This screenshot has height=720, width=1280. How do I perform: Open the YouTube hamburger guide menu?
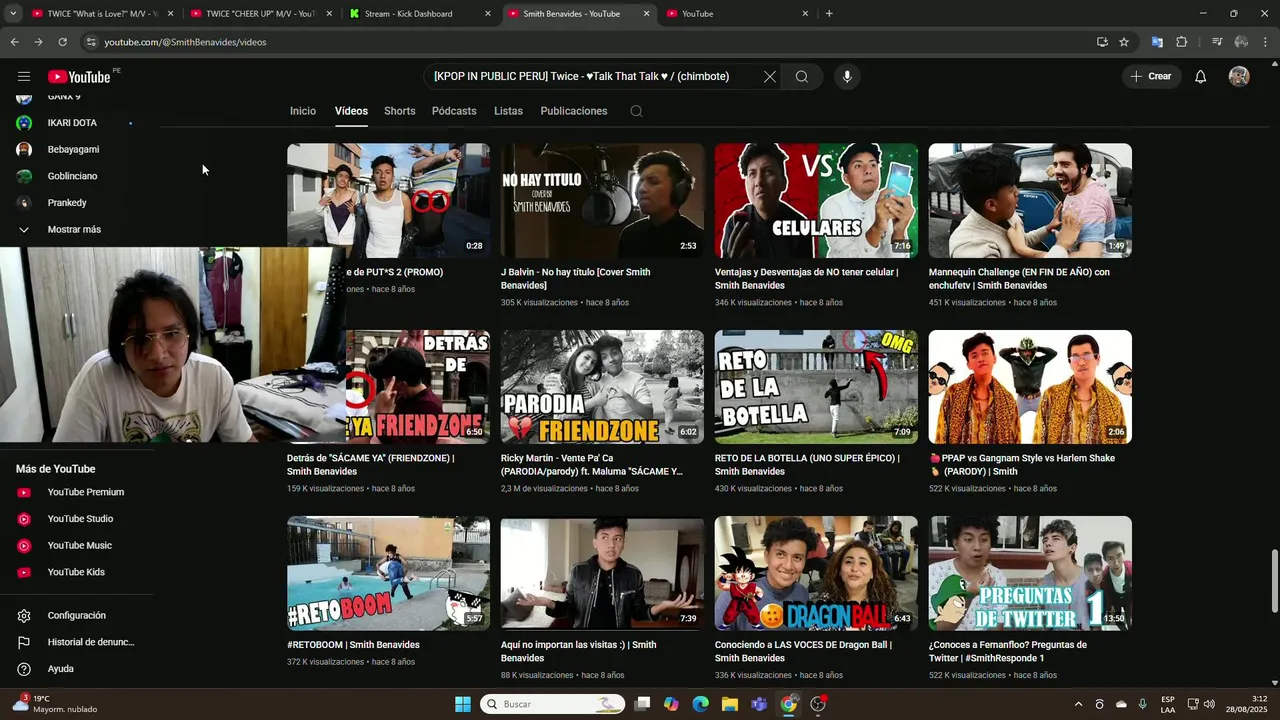(x=24, y=77)
